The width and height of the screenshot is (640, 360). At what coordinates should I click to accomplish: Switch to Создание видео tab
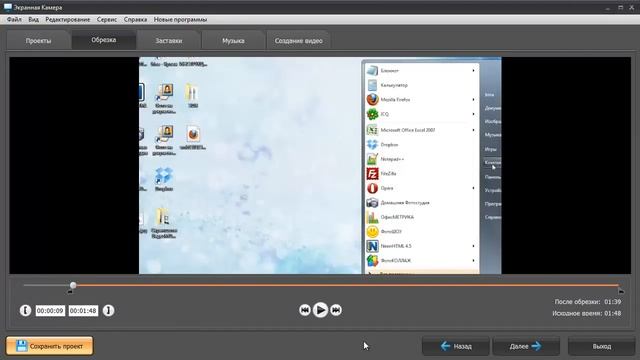click(x=298, y=41)
